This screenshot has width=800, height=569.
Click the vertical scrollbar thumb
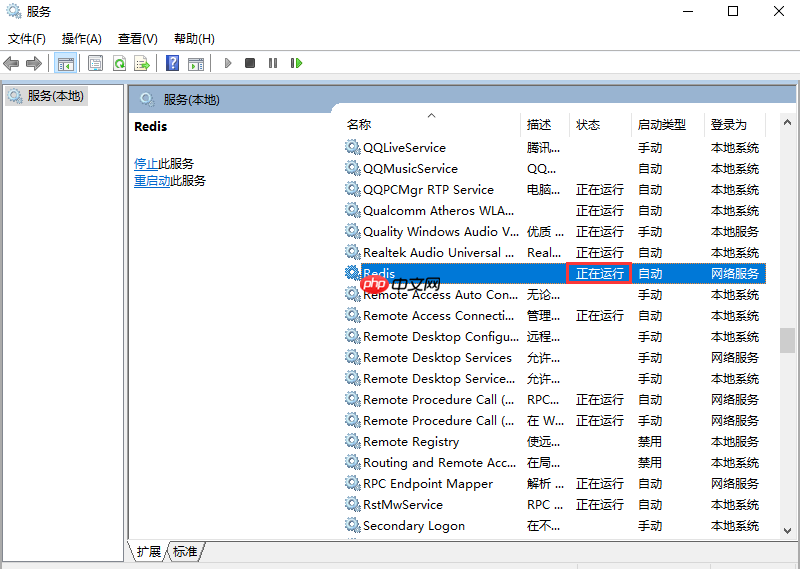787,340
